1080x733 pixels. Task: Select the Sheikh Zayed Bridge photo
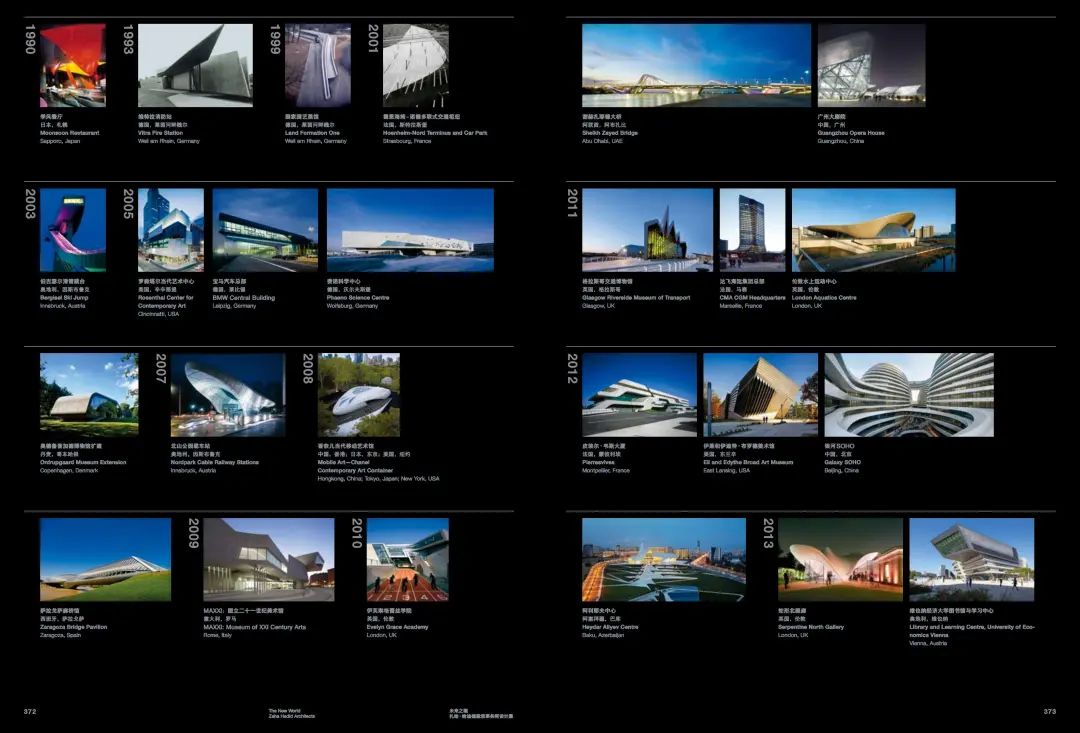696,65
